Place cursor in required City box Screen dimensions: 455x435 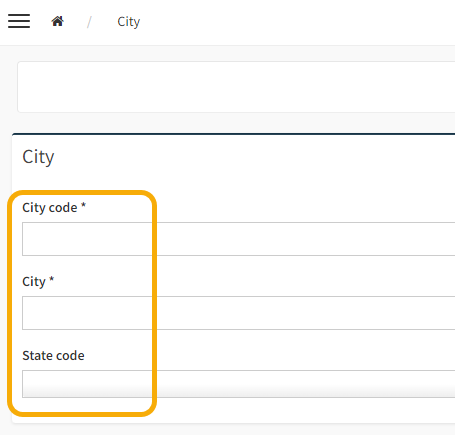tap(239, 313)
